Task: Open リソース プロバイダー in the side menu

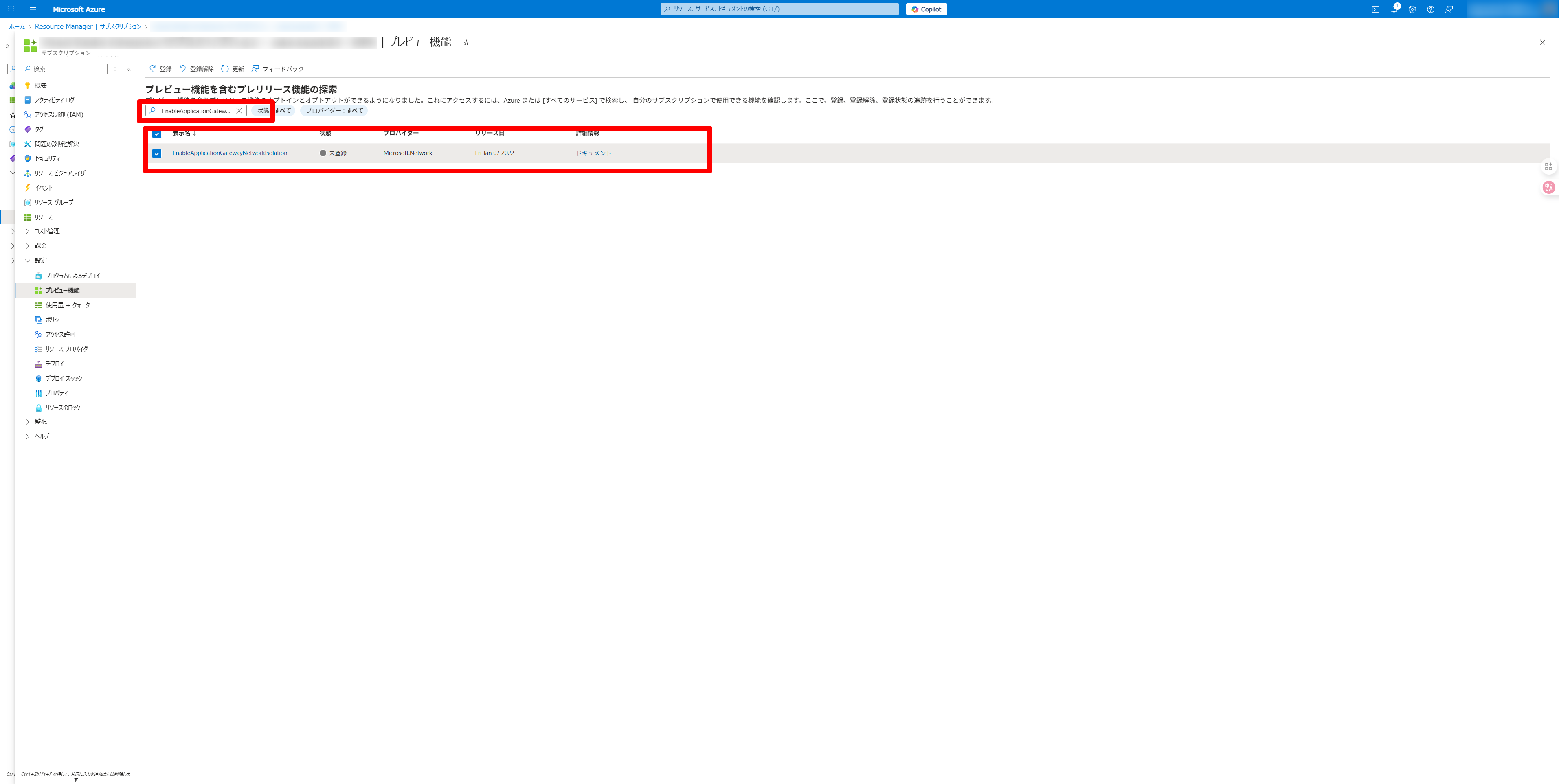Action: [68, 349]
